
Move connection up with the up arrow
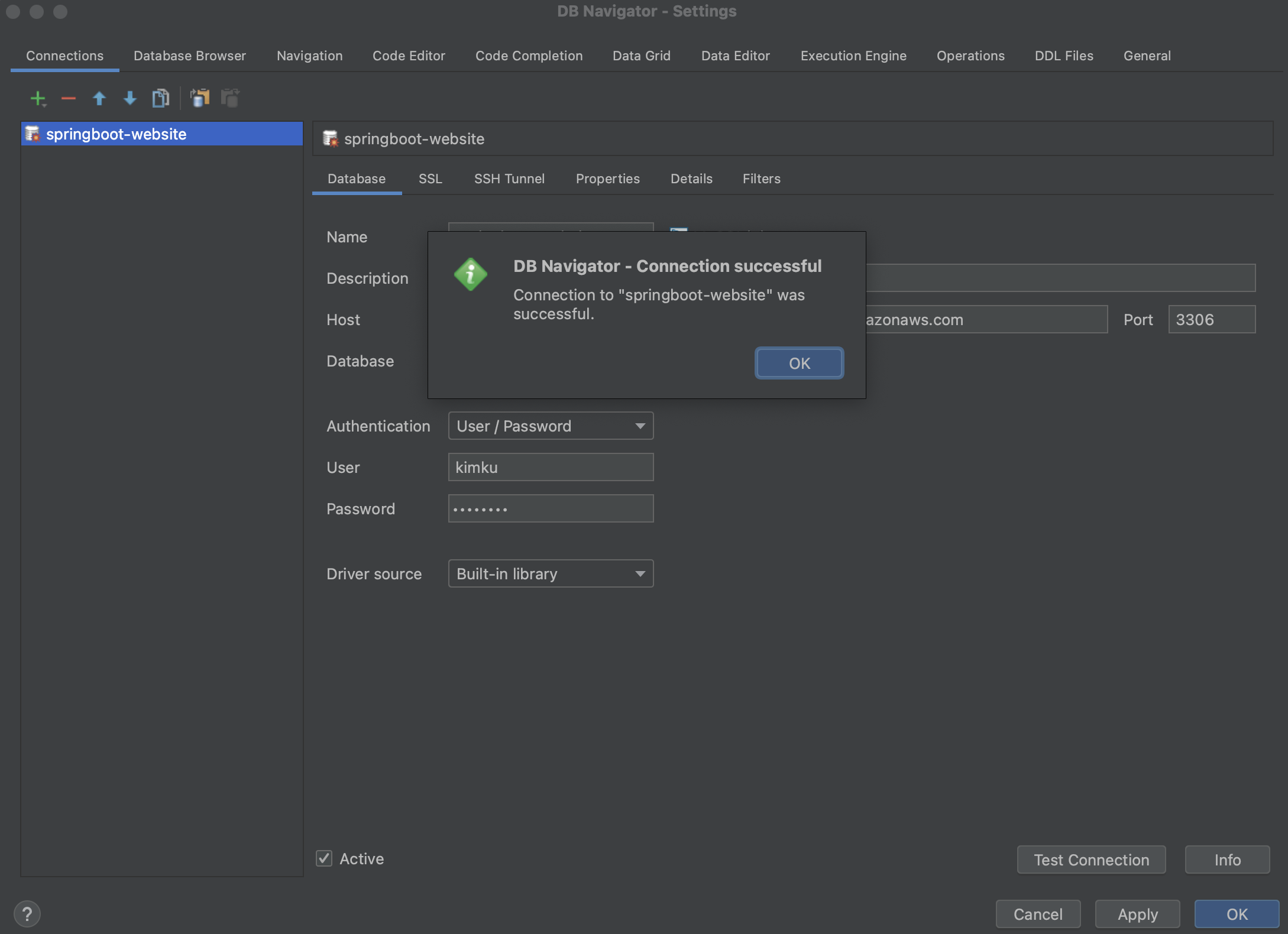pyautogui.click(x=99, y=98)
